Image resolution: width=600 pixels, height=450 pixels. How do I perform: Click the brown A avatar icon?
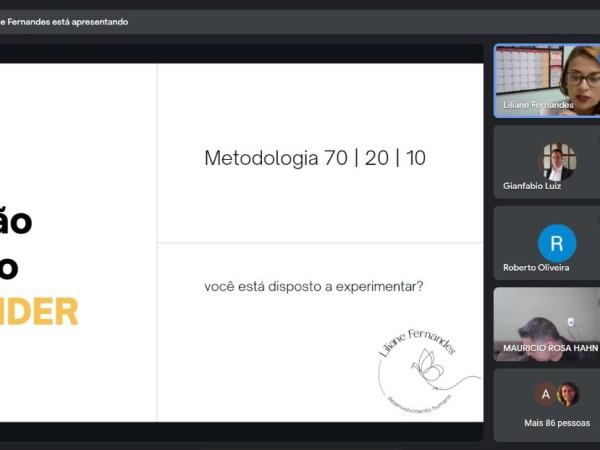[545, 394]
